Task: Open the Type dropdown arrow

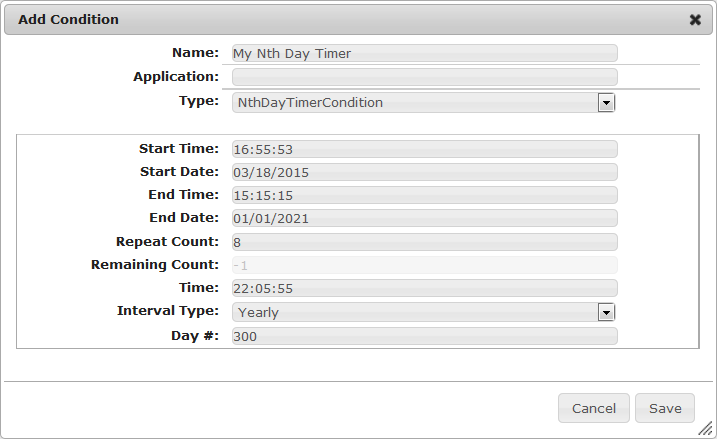Action: (605, 102)
